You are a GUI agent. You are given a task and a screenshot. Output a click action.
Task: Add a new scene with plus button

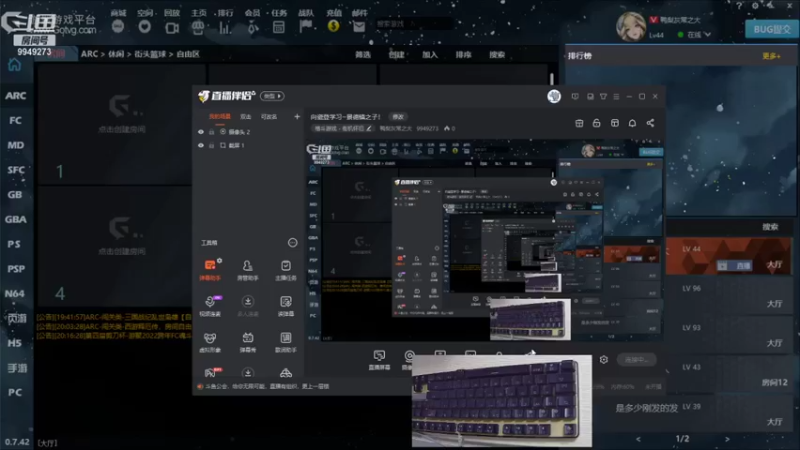coord(297,117)
